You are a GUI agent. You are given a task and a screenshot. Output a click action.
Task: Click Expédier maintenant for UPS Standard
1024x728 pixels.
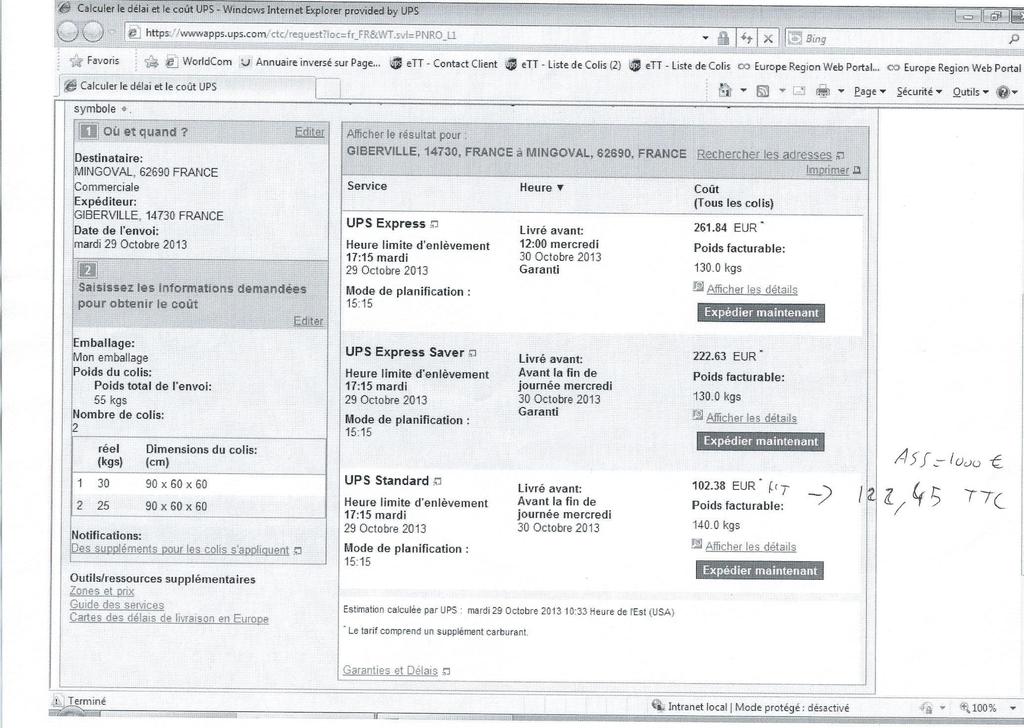tap(760, 570)
